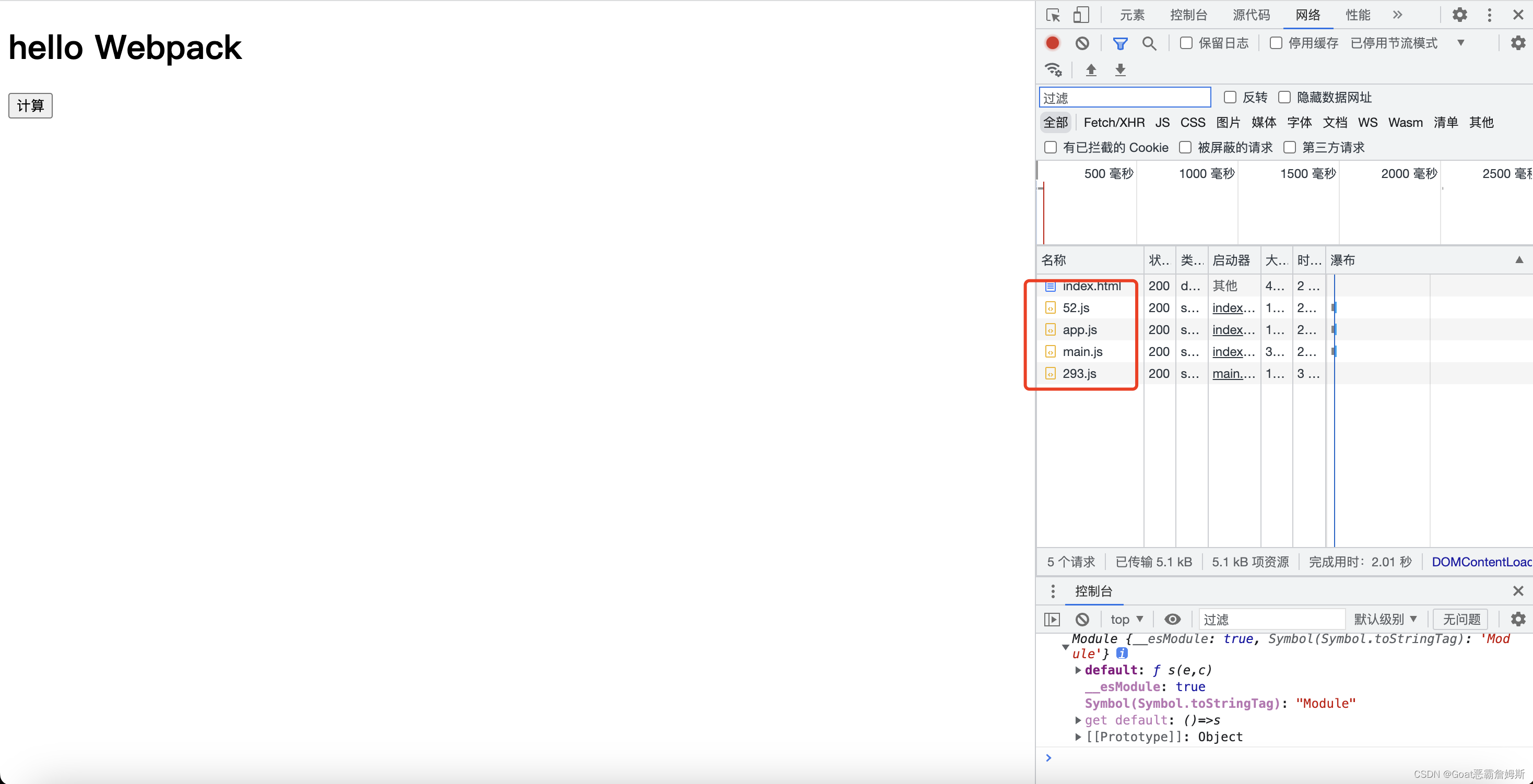Screen dimensions: 1533x784
Task: Open console settings gear
Action: point(1518,619)
